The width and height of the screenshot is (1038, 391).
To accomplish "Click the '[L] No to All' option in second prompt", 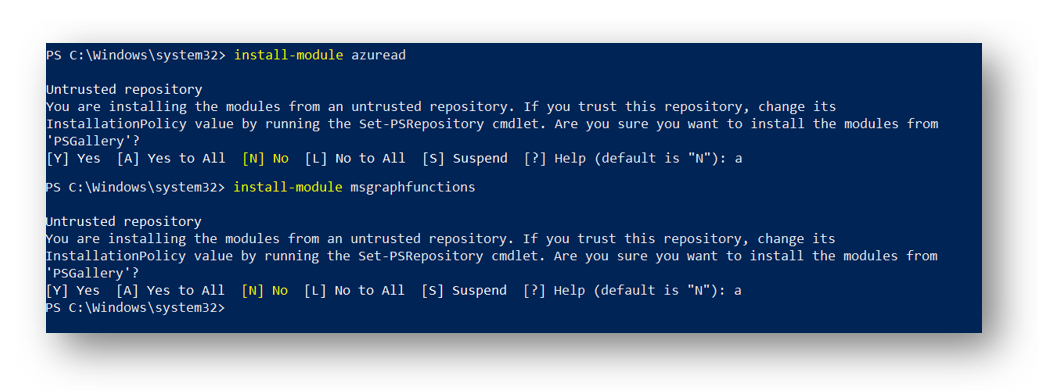I will 354,290.
